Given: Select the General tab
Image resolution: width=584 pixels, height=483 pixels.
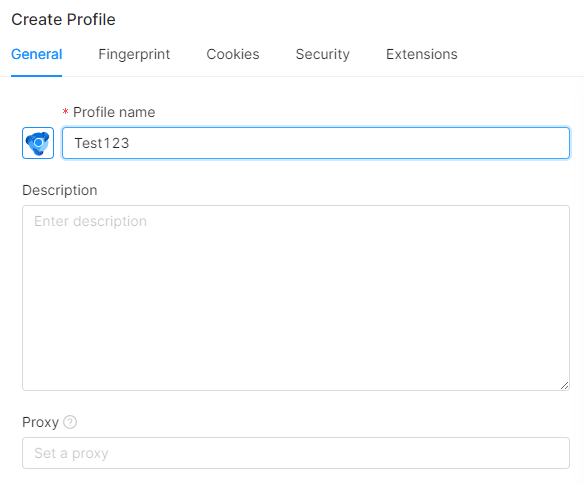Looking at the screenshot, I should [x=36, y=54].
